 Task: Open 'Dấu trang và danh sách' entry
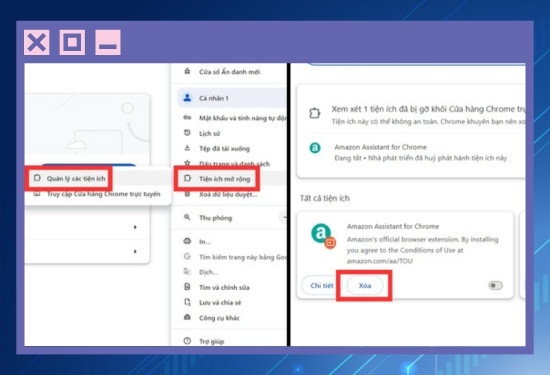(x=234, y=163)
